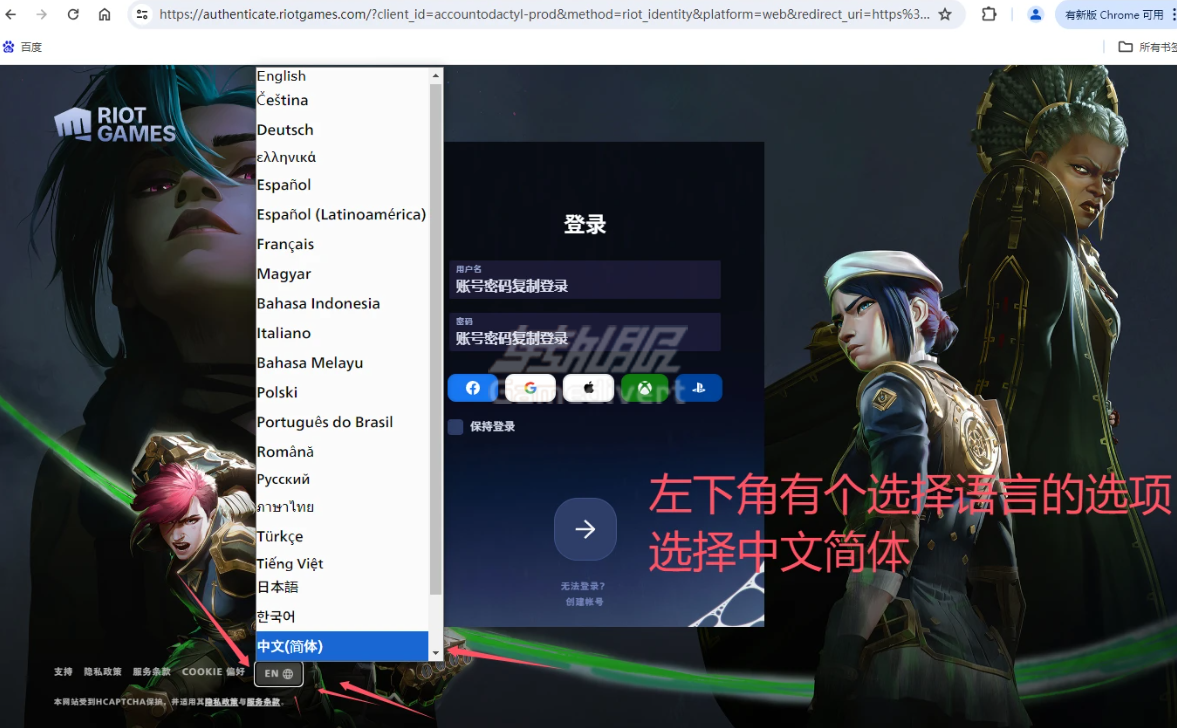Choose Français language option
This screenshot has height=728, width=1177.
click(342, 244)
